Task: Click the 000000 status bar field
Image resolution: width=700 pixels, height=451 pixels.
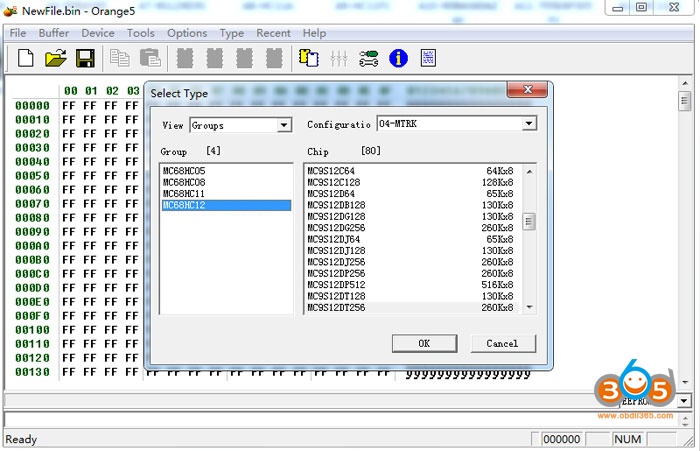Action: point(562,439)
